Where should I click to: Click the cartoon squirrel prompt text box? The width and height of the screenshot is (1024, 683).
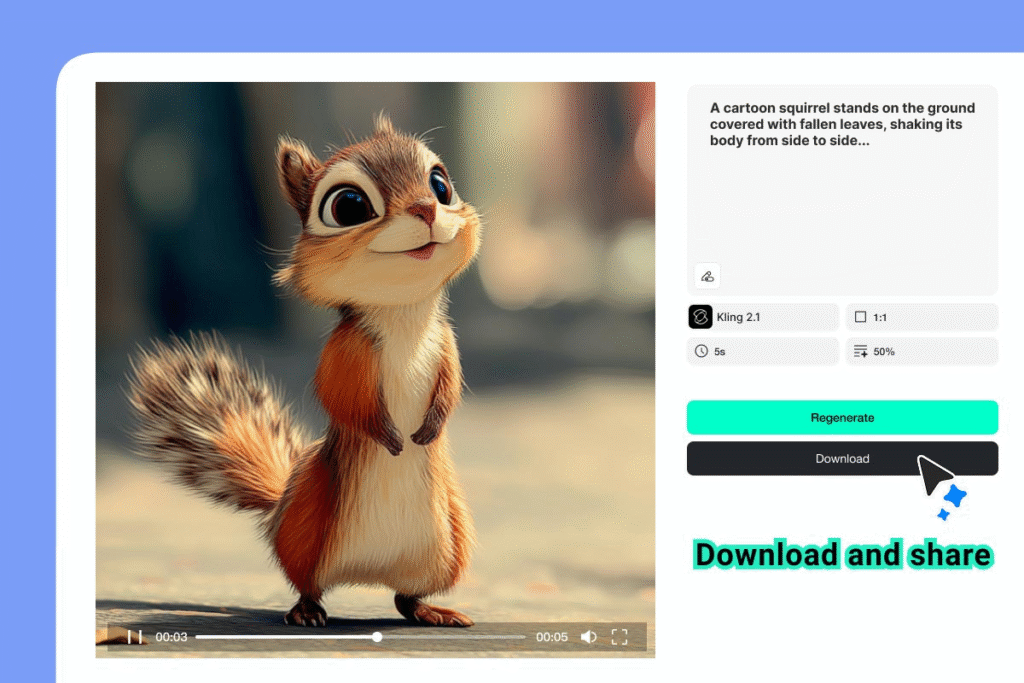pos(842,180)
